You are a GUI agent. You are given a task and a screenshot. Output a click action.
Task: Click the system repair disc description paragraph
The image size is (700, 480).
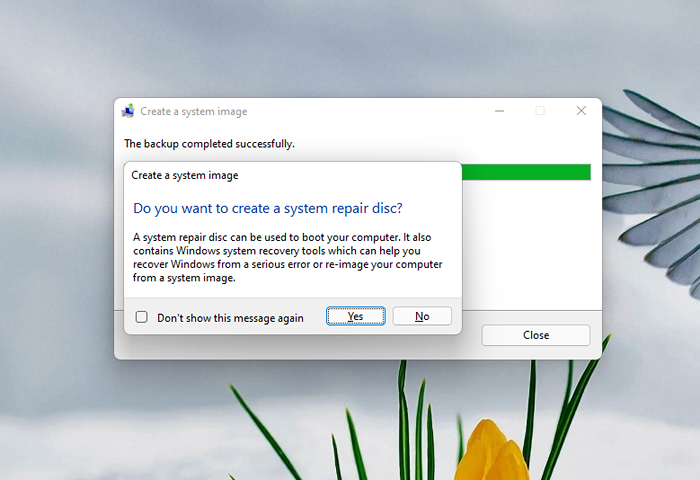point(288,258)
